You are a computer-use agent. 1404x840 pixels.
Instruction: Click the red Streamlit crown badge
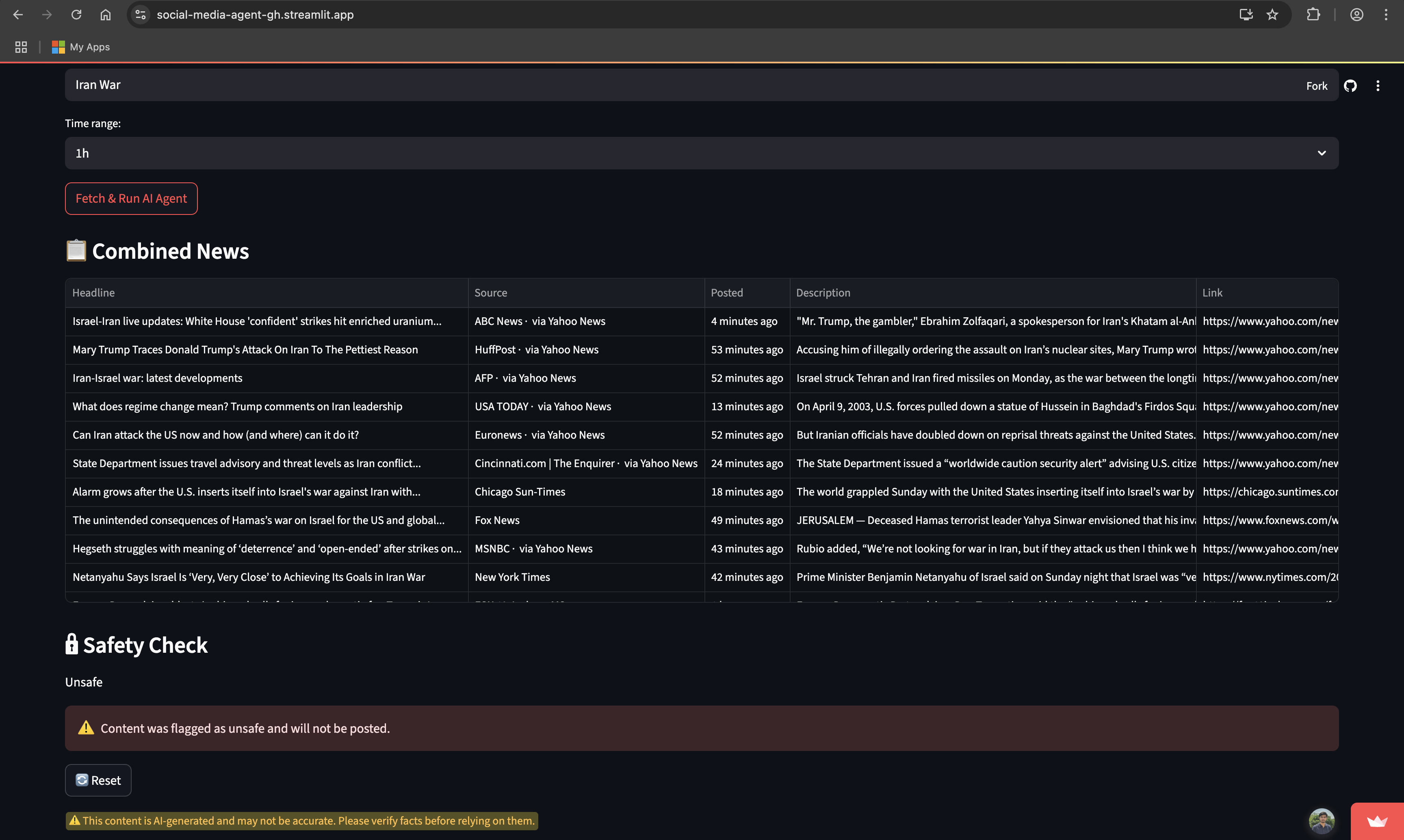[1377, 821]
